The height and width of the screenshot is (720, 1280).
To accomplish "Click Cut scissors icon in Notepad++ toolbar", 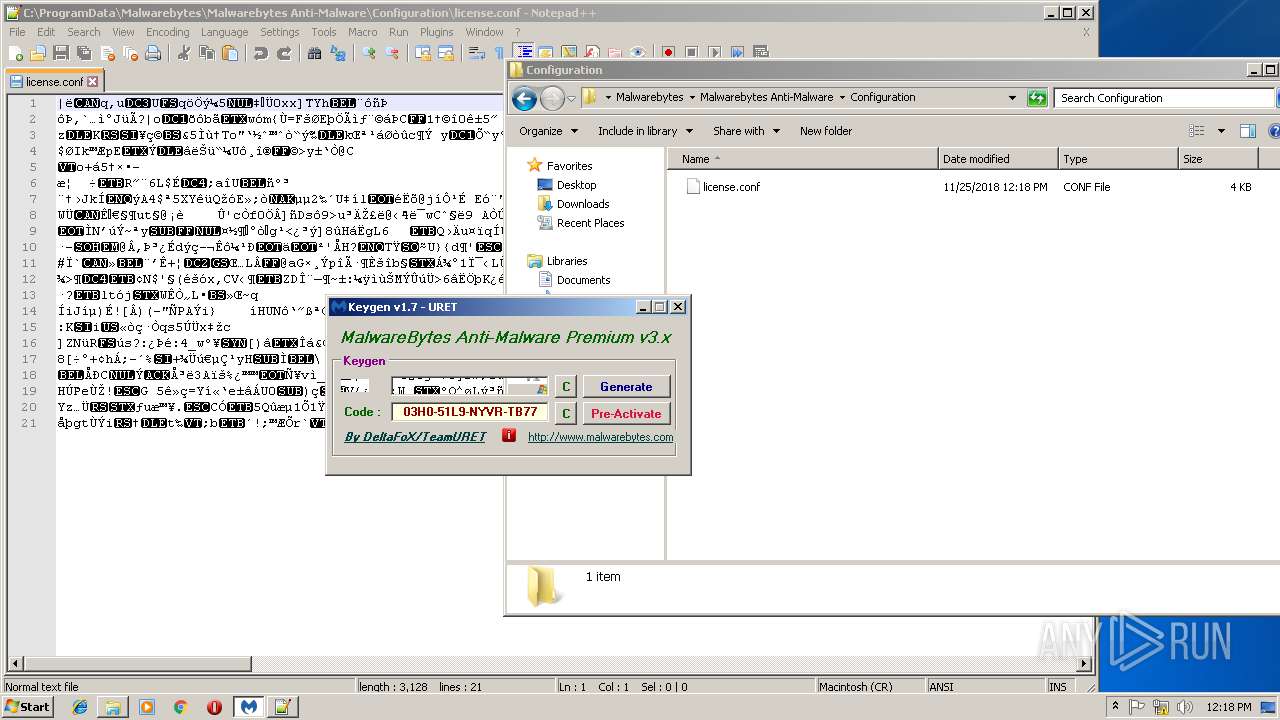I will [184, 53].
